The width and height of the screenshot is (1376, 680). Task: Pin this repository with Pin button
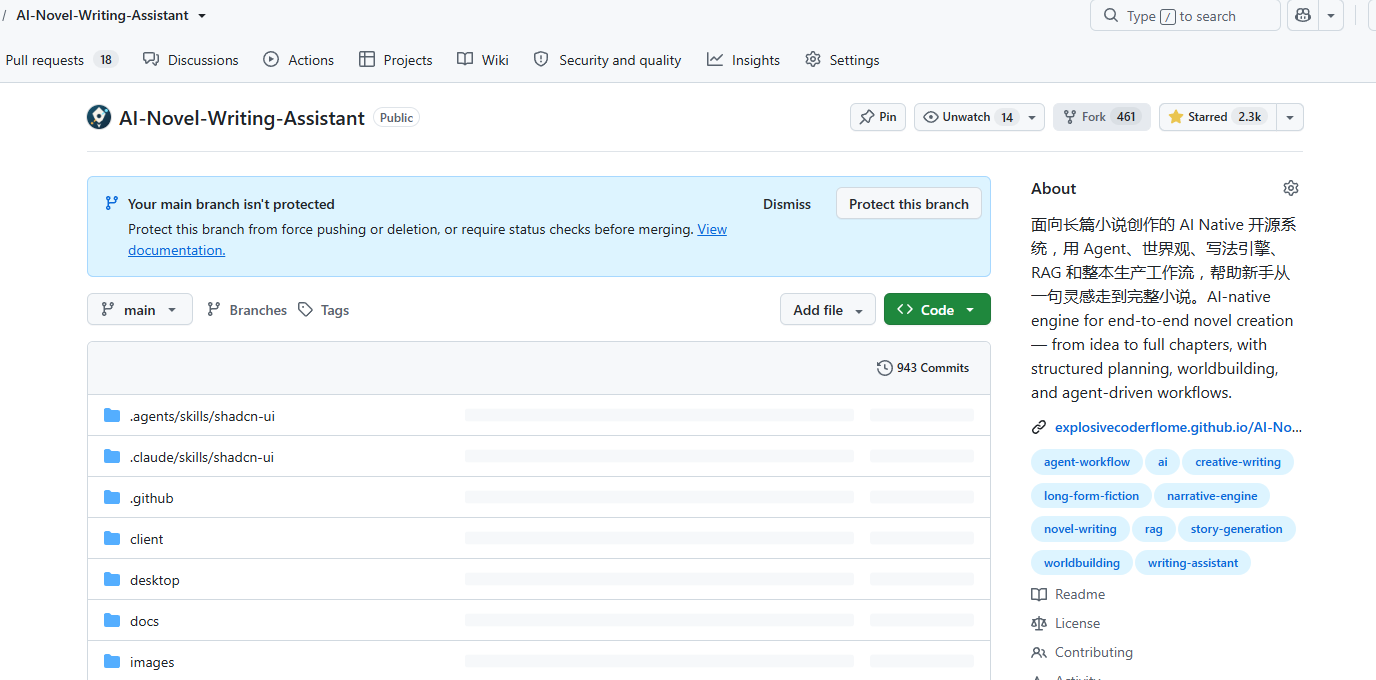(878, 117)
